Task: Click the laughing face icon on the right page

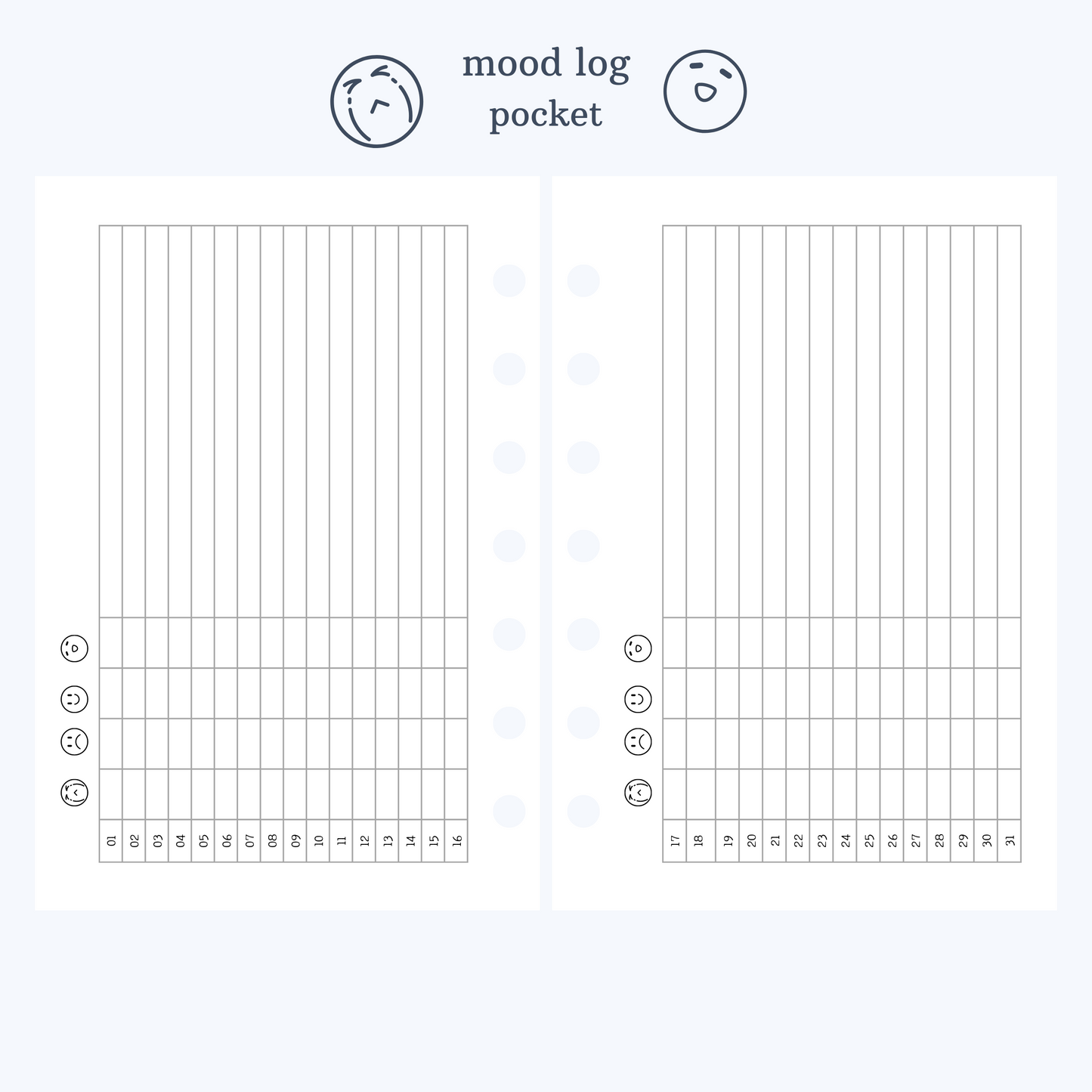Action: (638, 648)
